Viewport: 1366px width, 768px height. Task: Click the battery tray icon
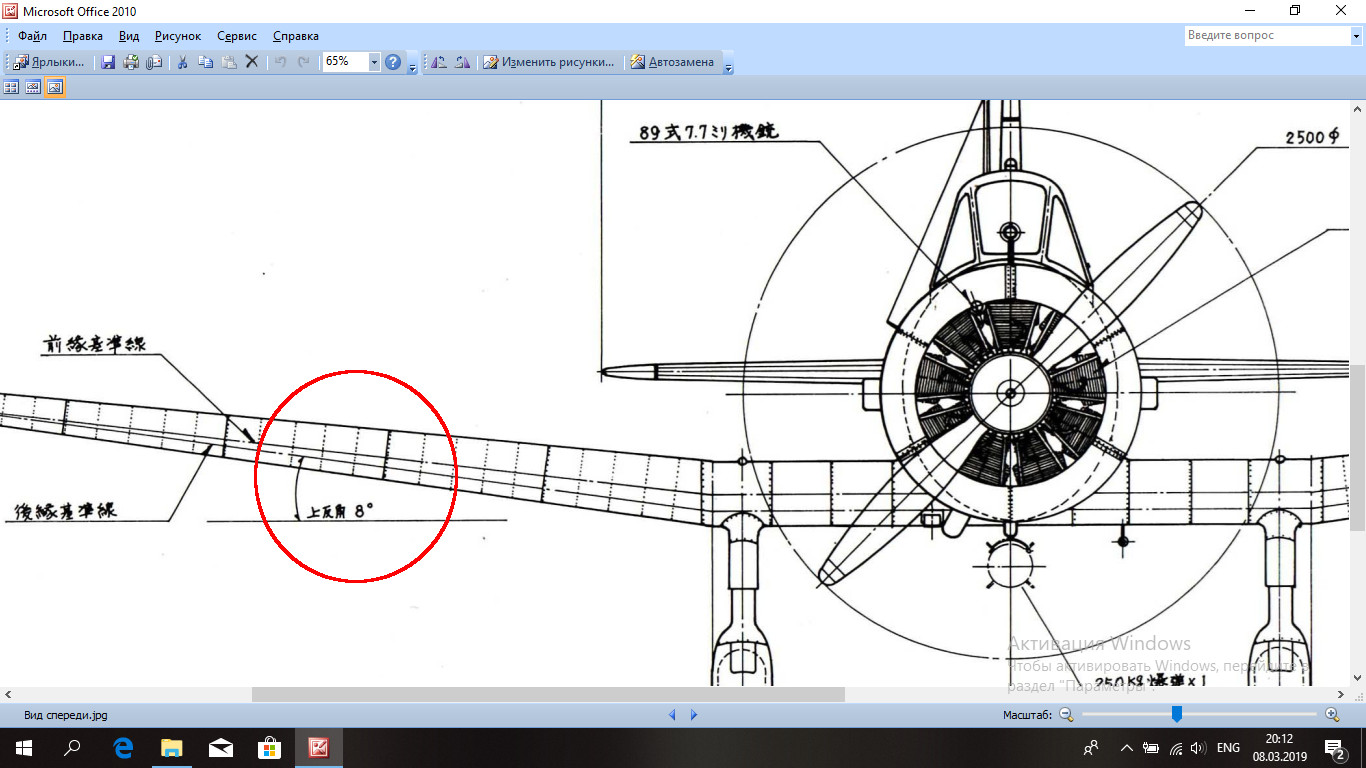1151,747
